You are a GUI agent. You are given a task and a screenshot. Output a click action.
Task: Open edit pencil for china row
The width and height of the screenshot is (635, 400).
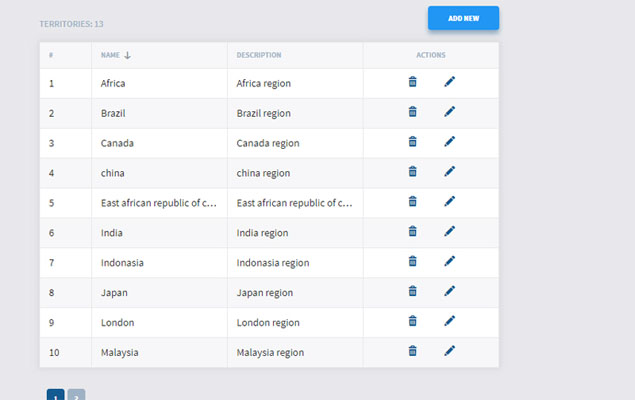pyautogui.click(x=449, y=172)
